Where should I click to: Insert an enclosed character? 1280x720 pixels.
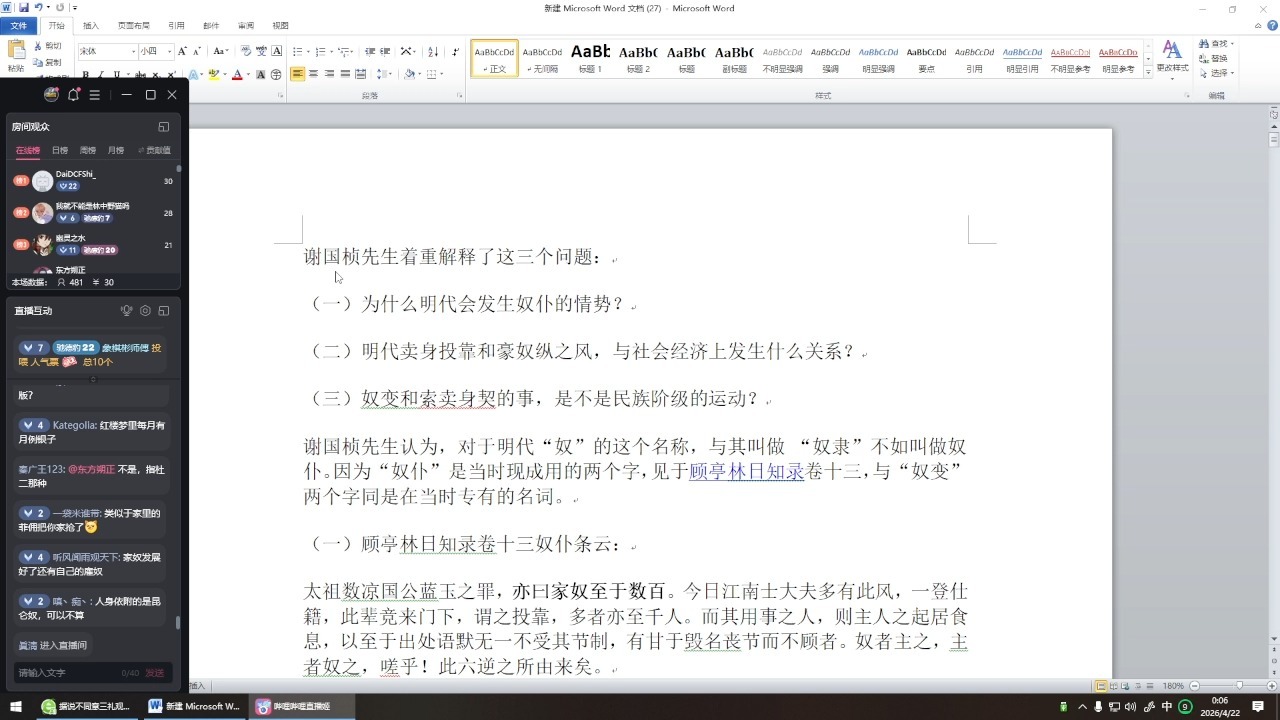coord(277,74)
